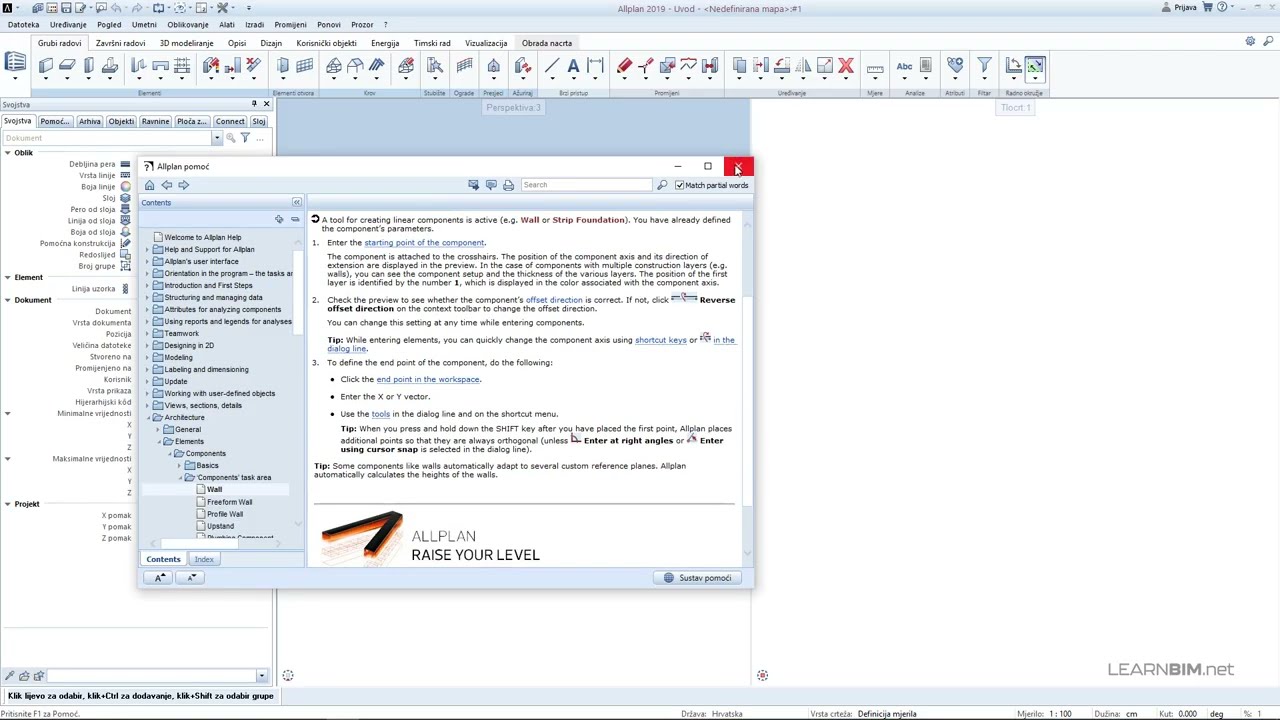Open the Door tool in Elementi otvora
The width and height of the screenshot is (1280, 720).
tap(283, 66)
